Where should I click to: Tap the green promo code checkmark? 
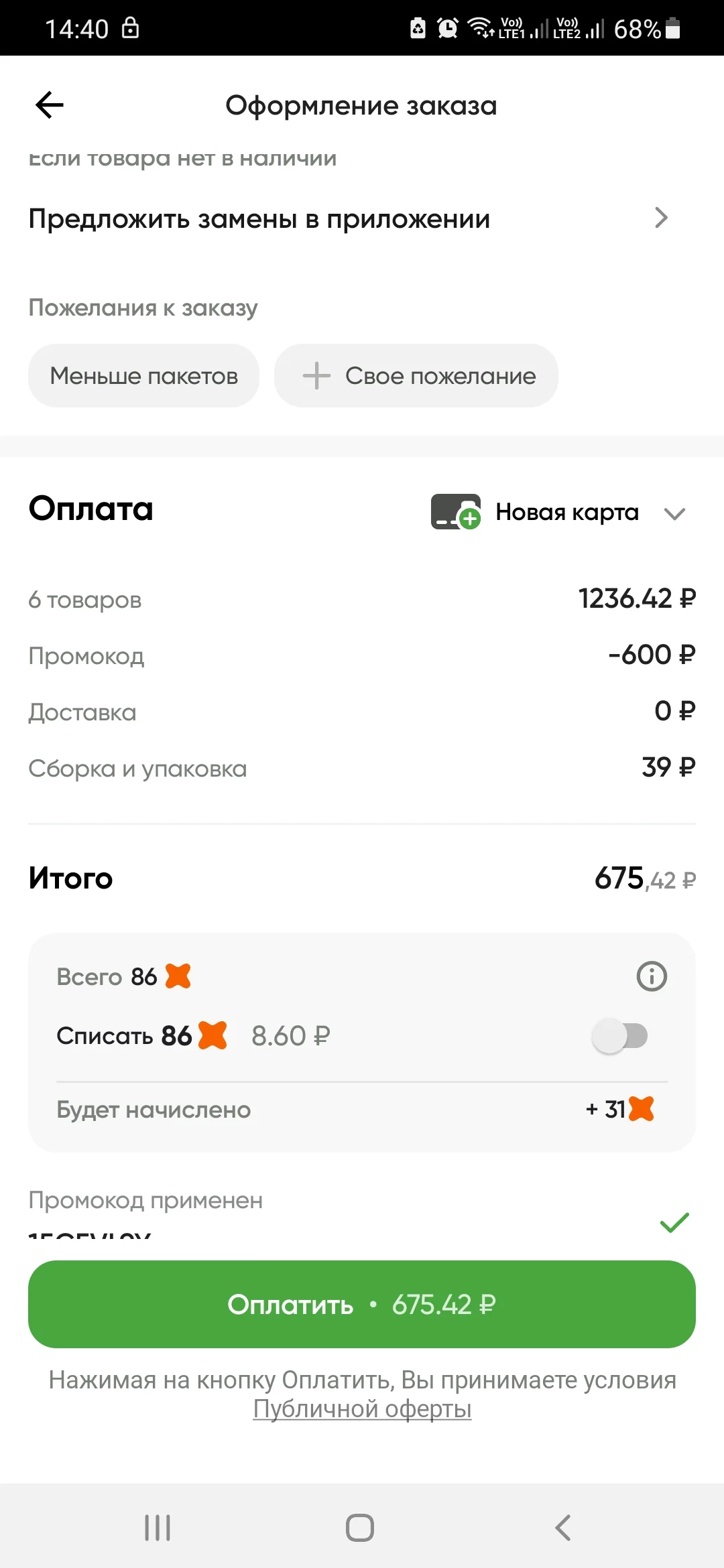coord(674,1222)
